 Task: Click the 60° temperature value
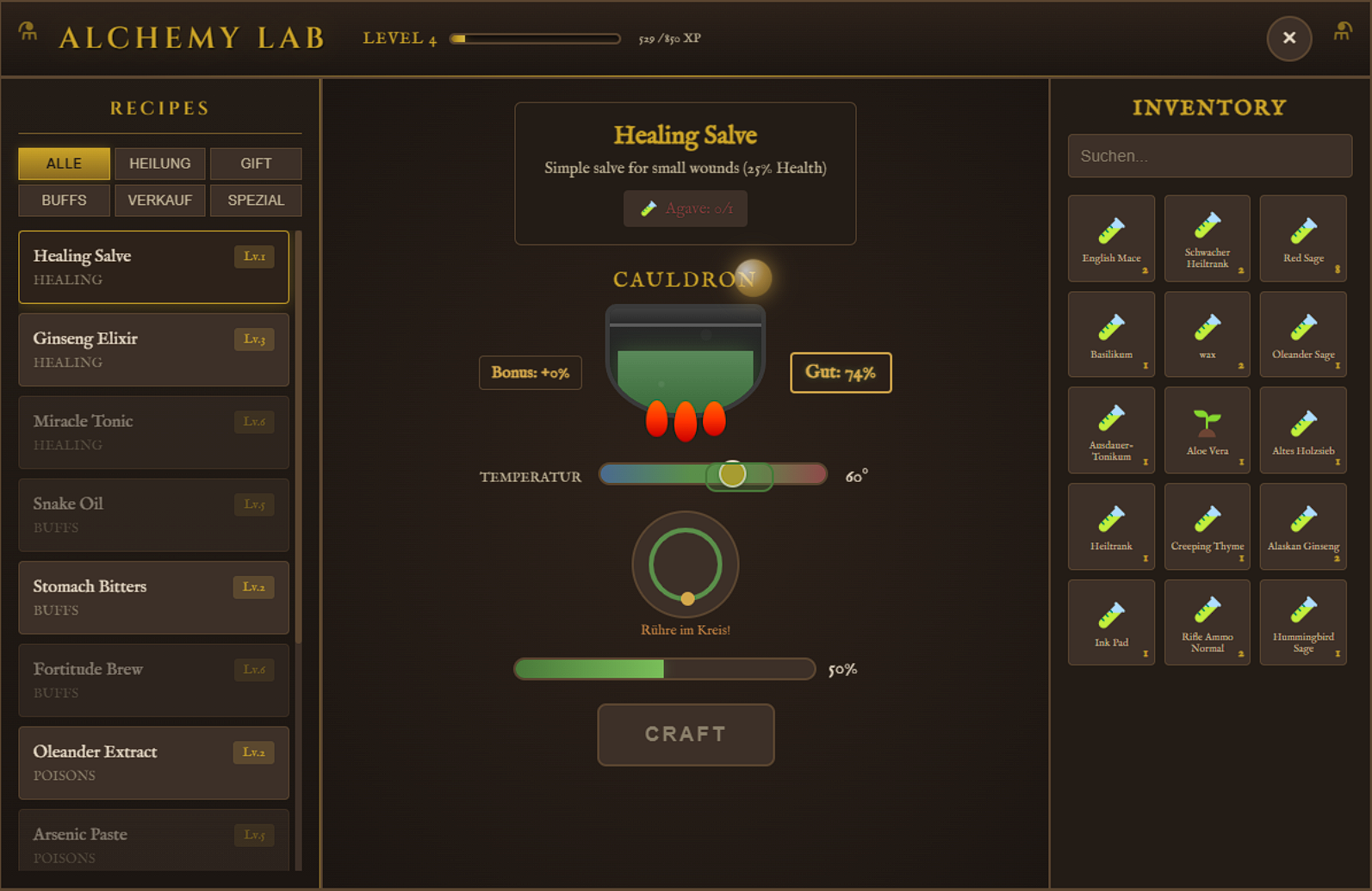click(856, 476)
